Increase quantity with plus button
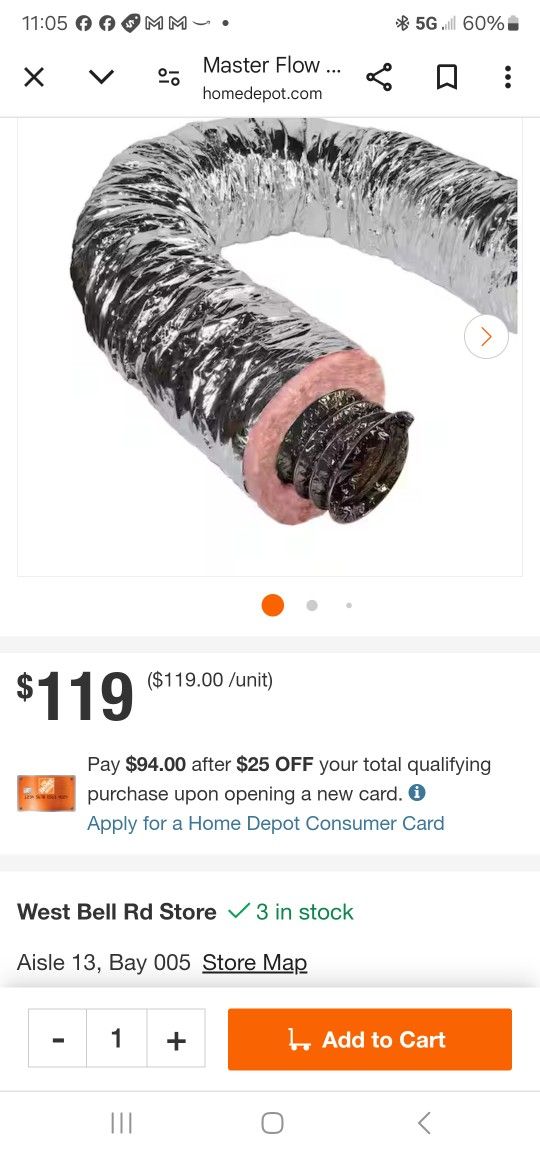Screen dimensions: 540x1158 point(176,1038)
